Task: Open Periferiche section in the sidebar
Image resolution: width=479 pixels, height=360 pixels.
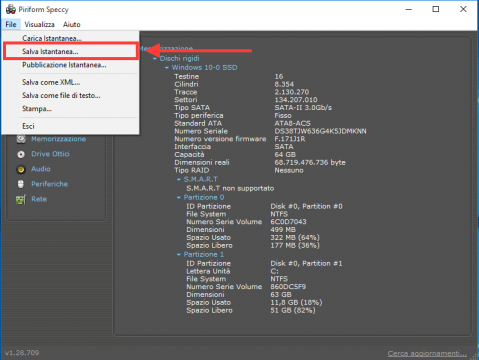Action: [x=49, y=184]
